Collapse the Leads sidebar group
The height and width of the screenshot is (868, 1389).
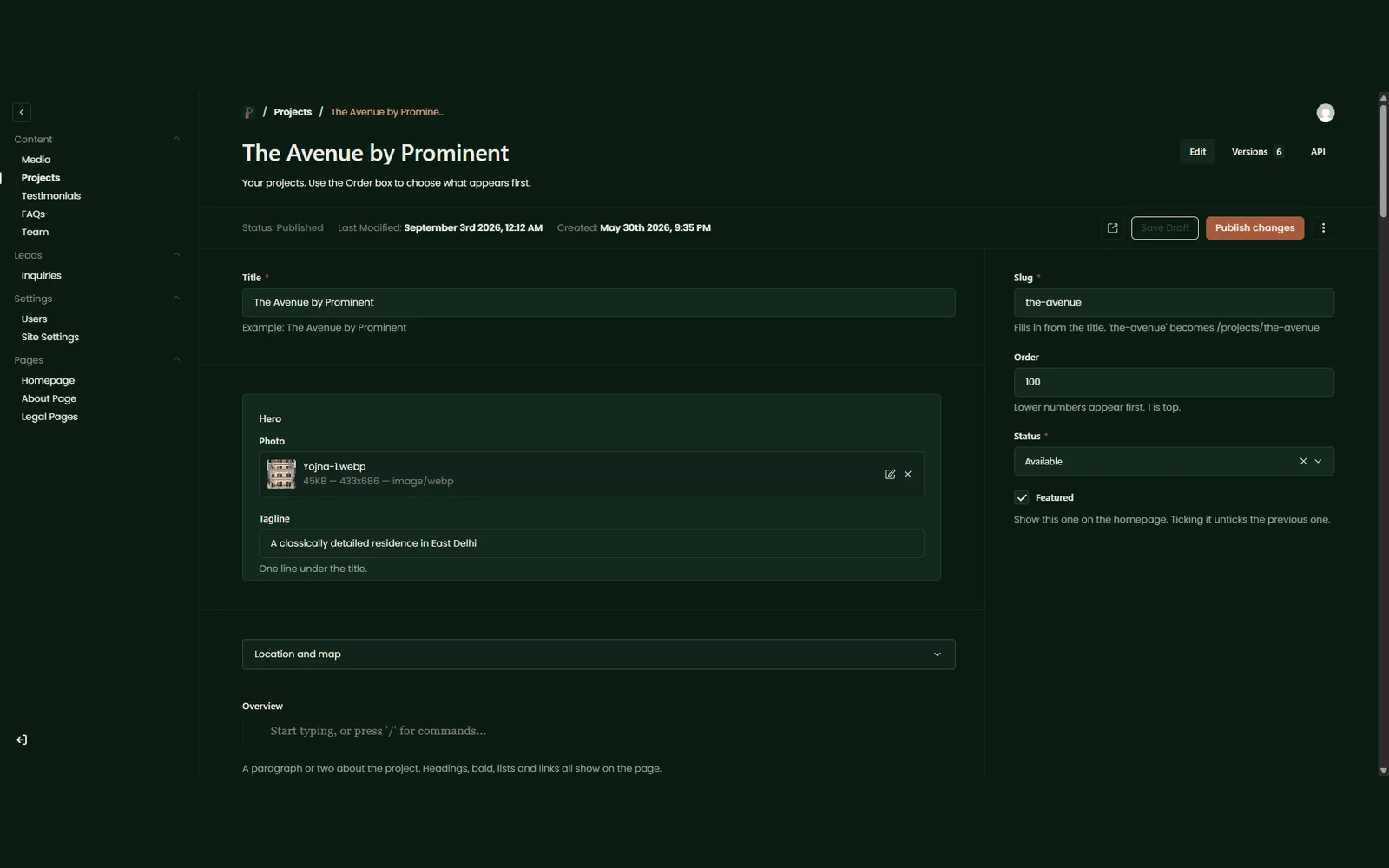pos(176,255)
